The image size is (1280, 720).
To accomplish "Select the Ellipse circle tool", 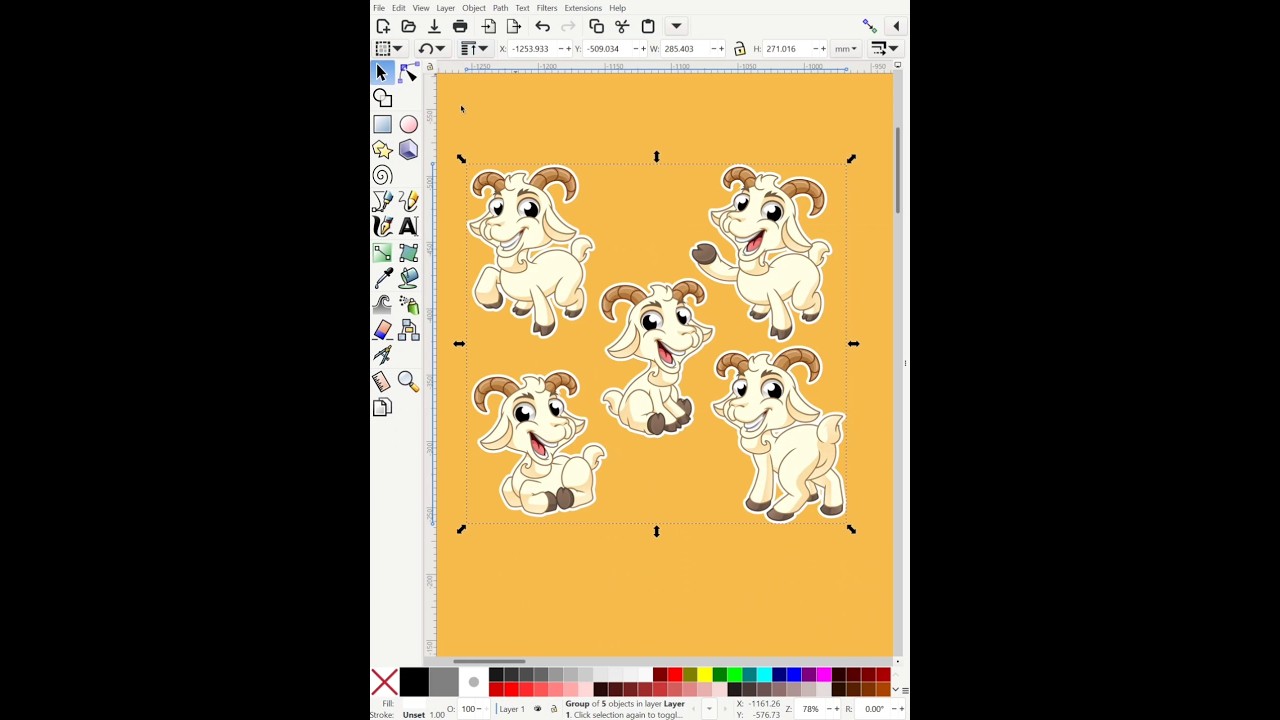I will [x=408, y=124].
